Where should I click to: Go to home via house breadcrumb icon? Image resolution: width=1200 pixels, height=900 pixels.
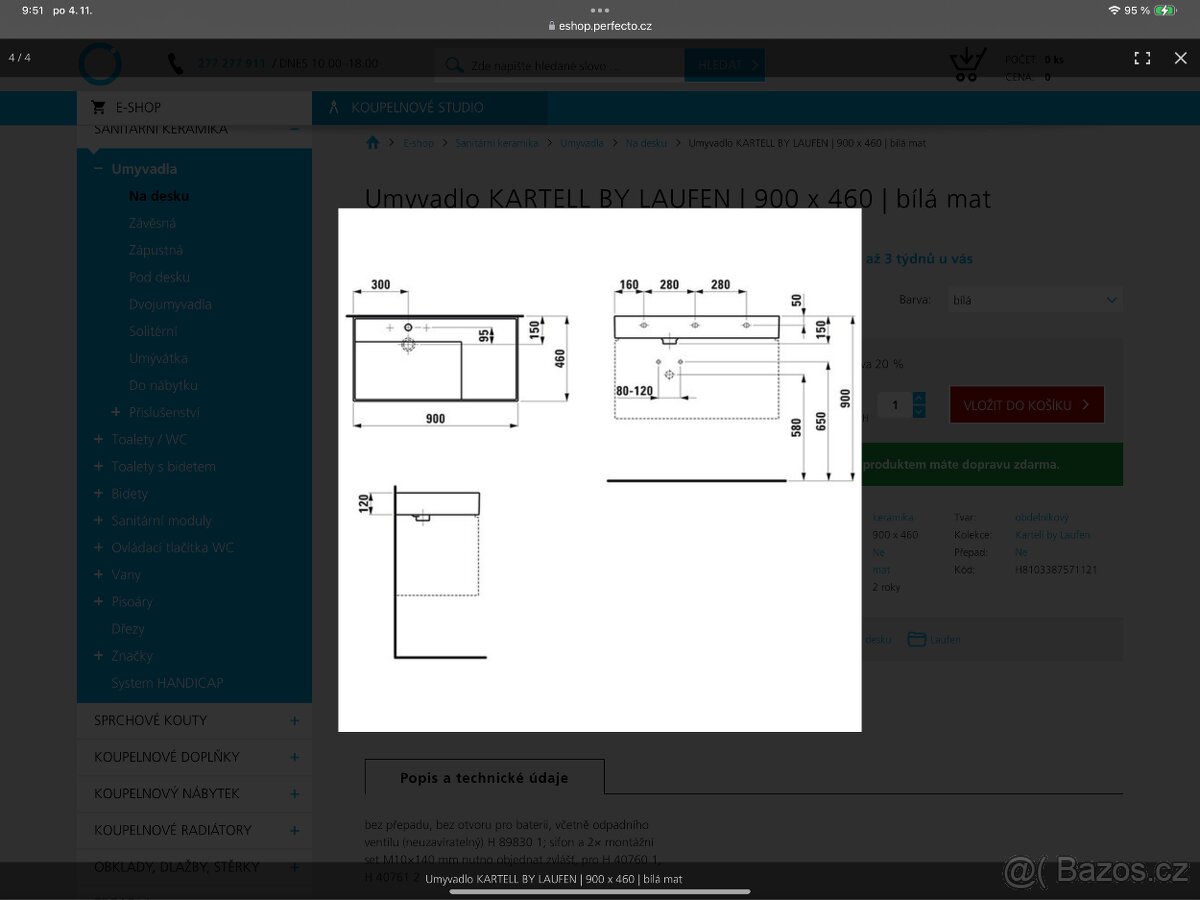pos(373,143)
